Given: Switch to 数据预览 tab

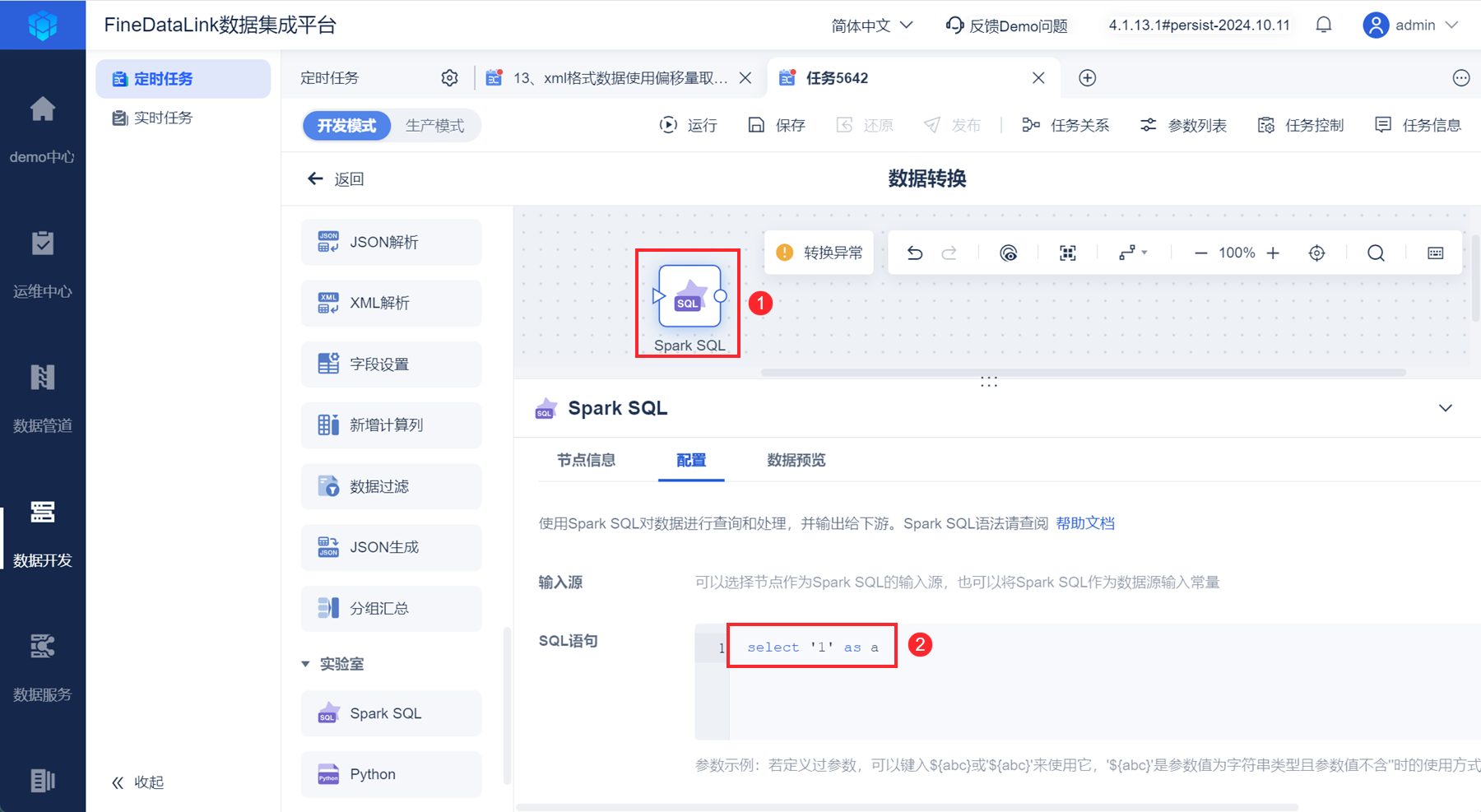Looking at the screenshot, I should click(796, 461).
